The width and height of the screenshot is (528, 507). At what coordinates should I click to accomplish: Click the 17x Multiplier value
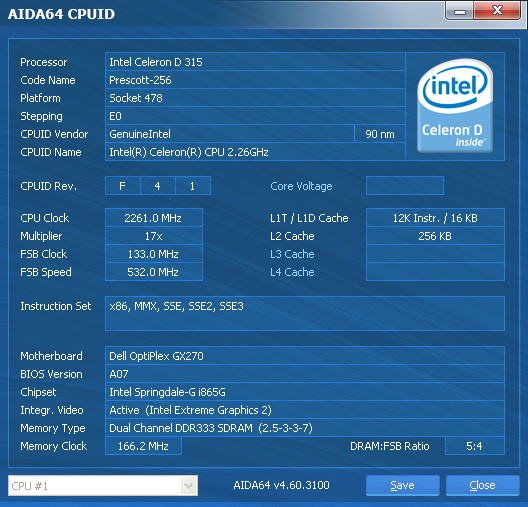coord(154,236)
